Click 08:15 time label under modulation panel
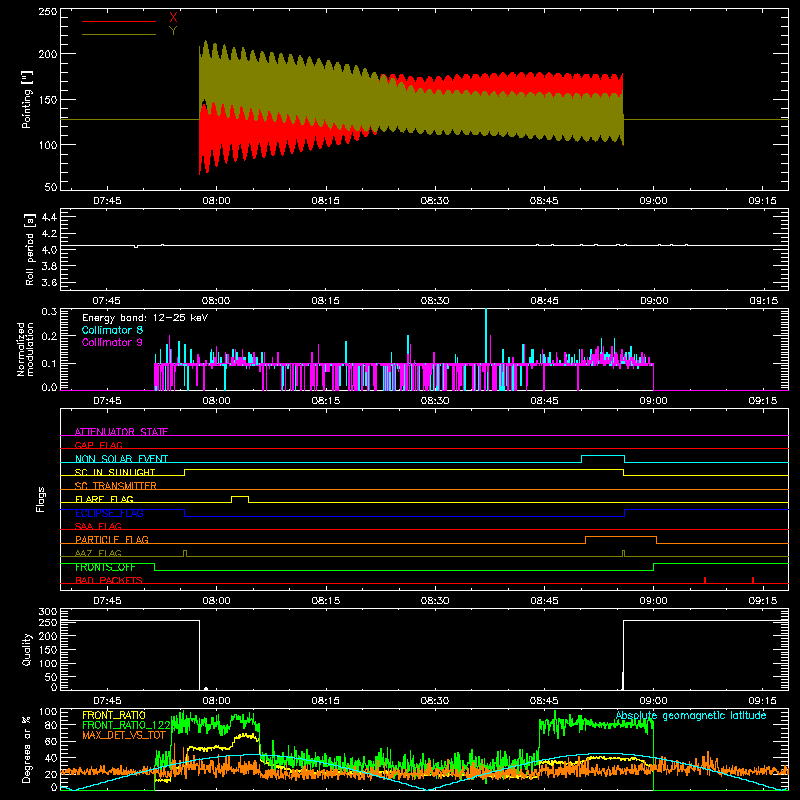 [326, 401]
